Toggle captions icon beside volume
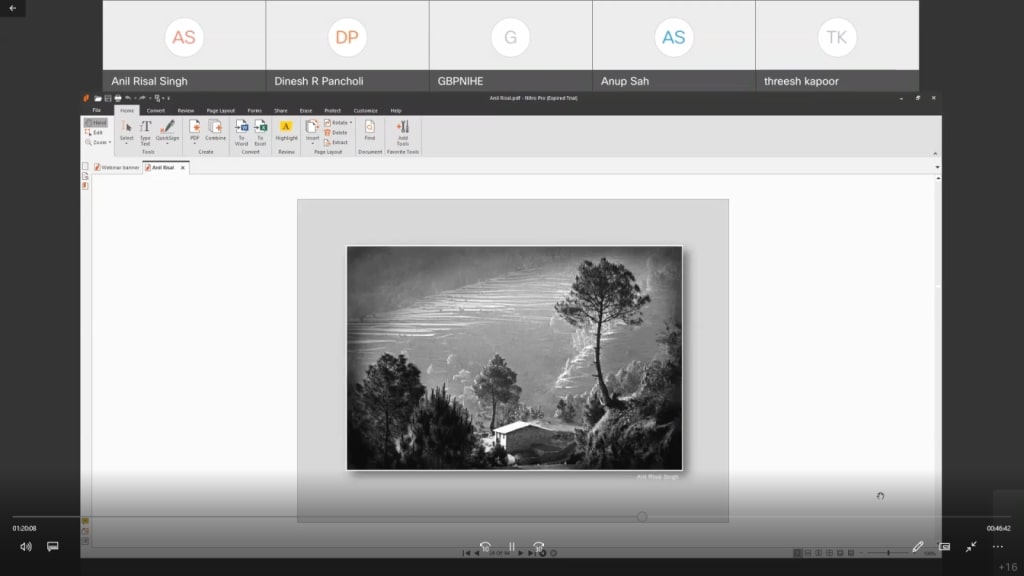Image resolution: width=1024 pixels, height=576 pixels. (x=53, y=547)
